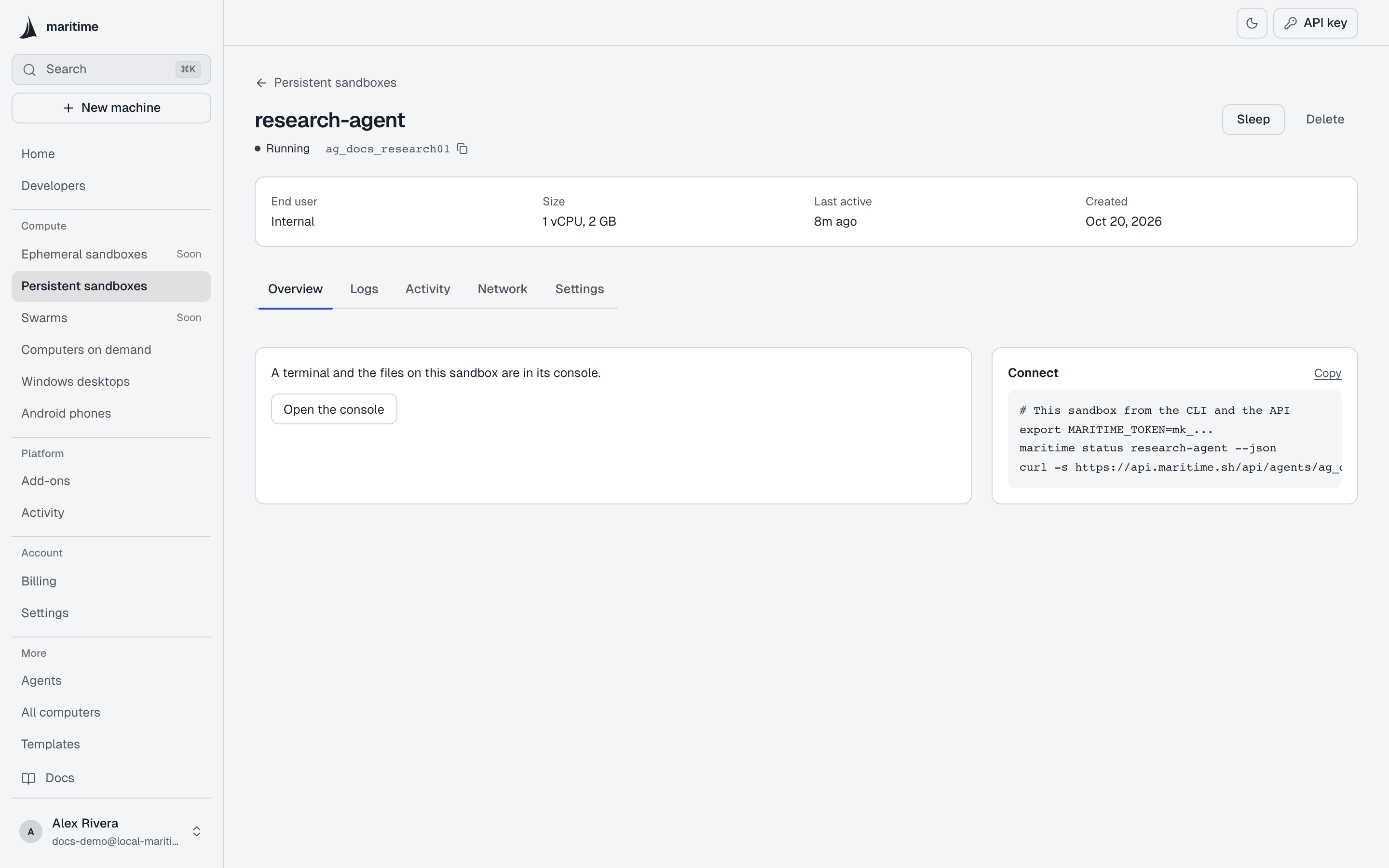Go back via the arrow next to Persistent sandboxes
The width and height of the screenshot is (1389, 868).
(x=261, y=82)
